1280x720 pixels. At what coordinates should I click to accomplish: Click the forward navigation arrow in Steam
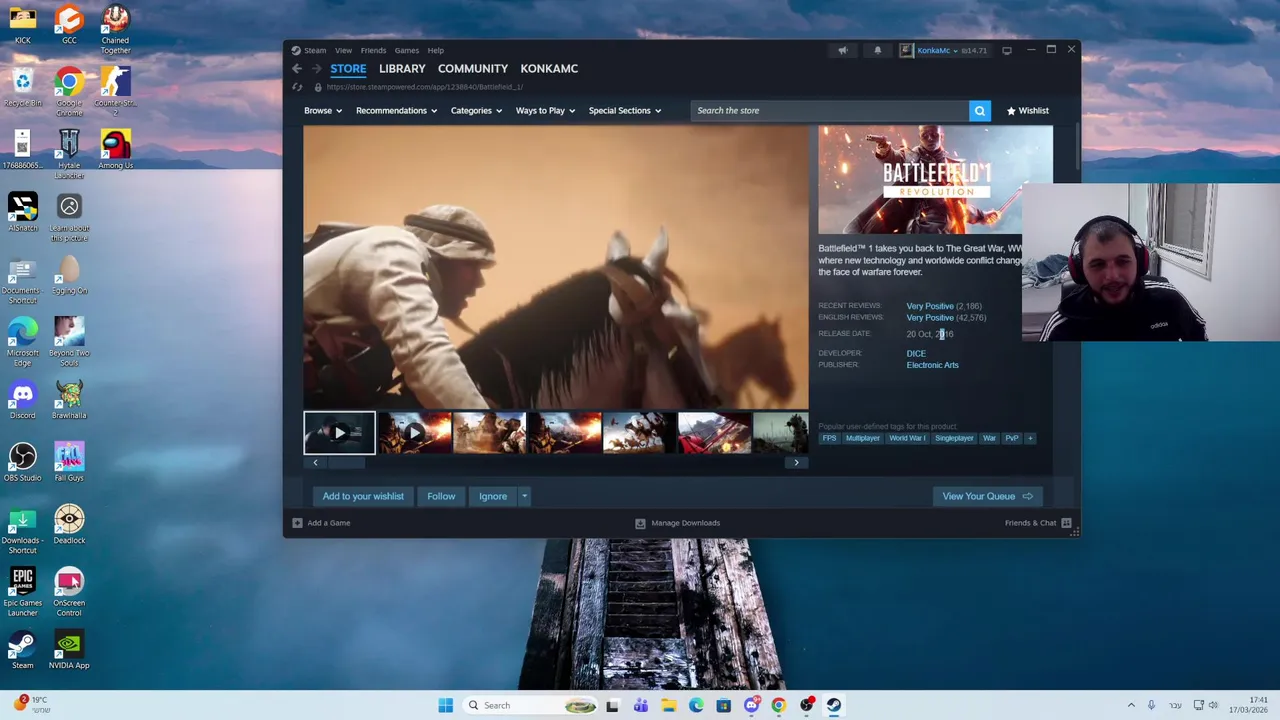point(317,69)
